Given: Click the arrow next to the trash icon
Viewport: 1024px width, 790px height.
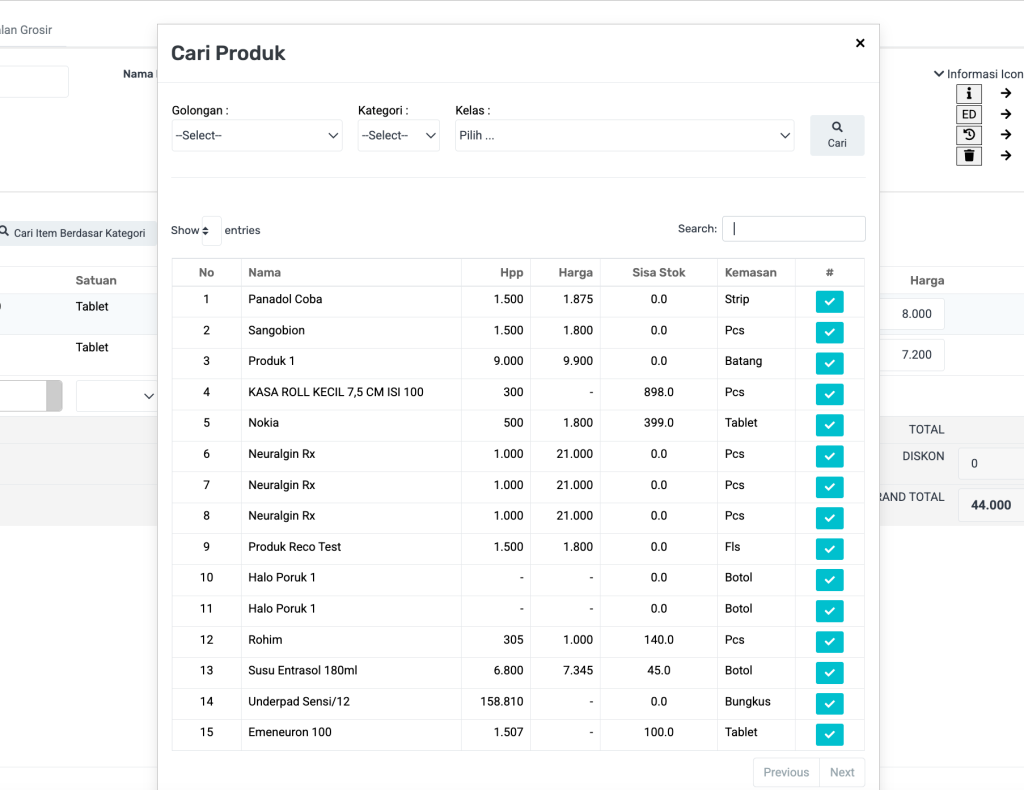Looking at the screenshot, I should pyautogui.click(x=1006, y=156).
